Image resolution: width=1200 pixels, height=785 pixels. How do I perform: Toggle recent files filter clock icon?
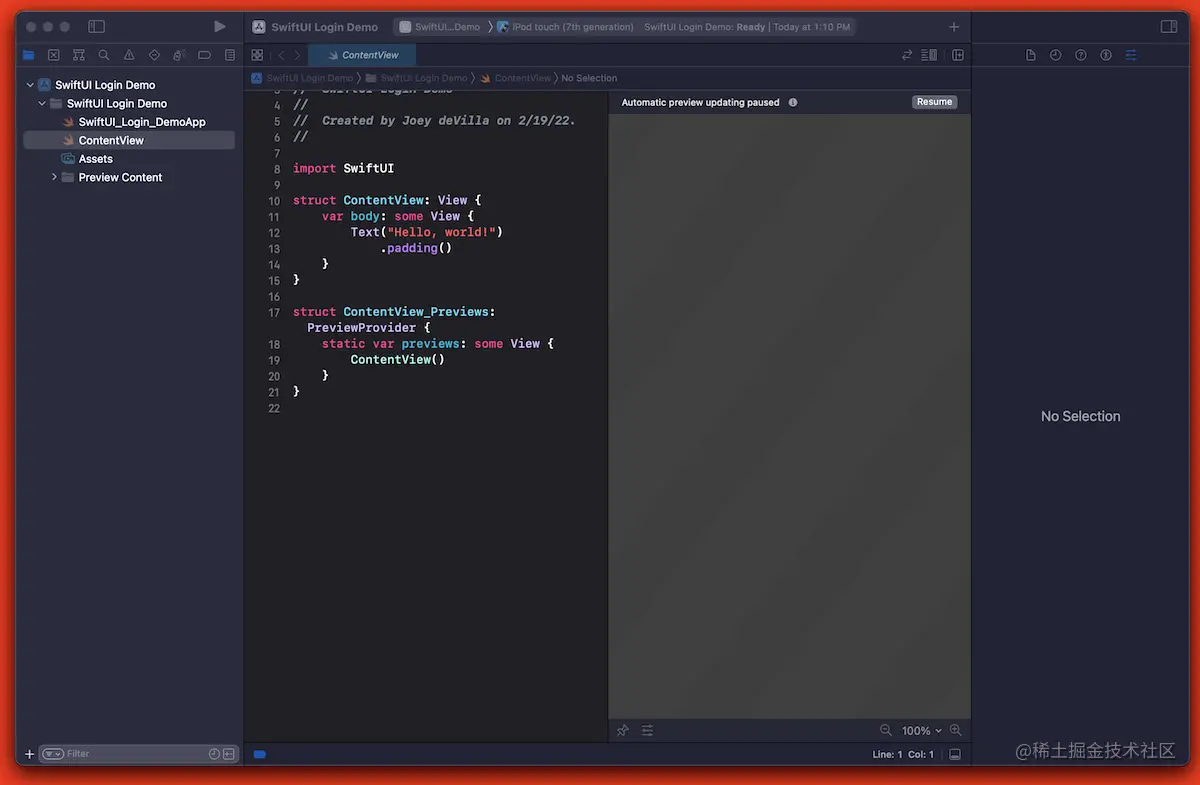pos(214,754)
